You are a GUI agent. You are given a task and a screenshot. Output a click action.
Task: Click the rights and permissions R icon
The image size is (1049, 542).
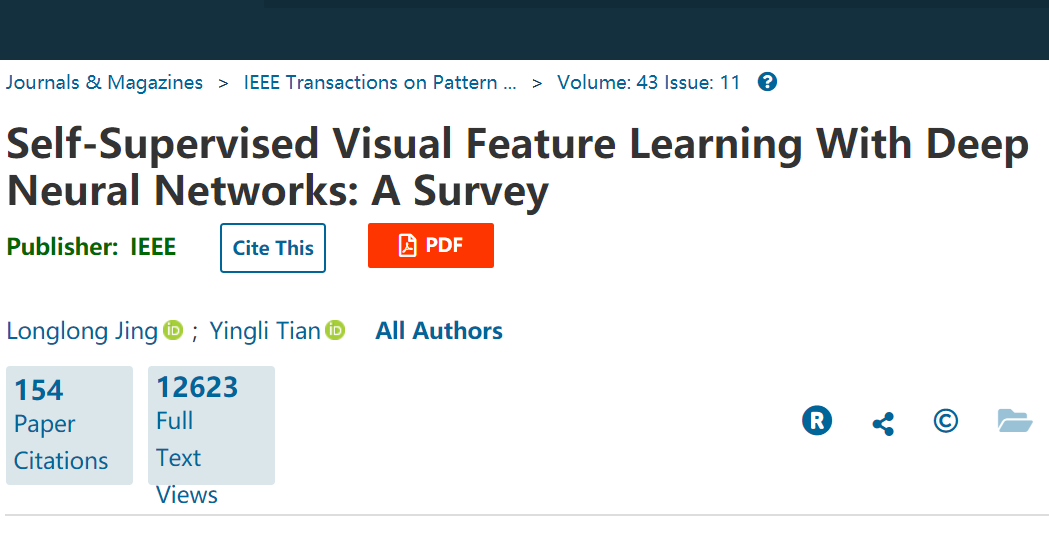coord(817,421)
